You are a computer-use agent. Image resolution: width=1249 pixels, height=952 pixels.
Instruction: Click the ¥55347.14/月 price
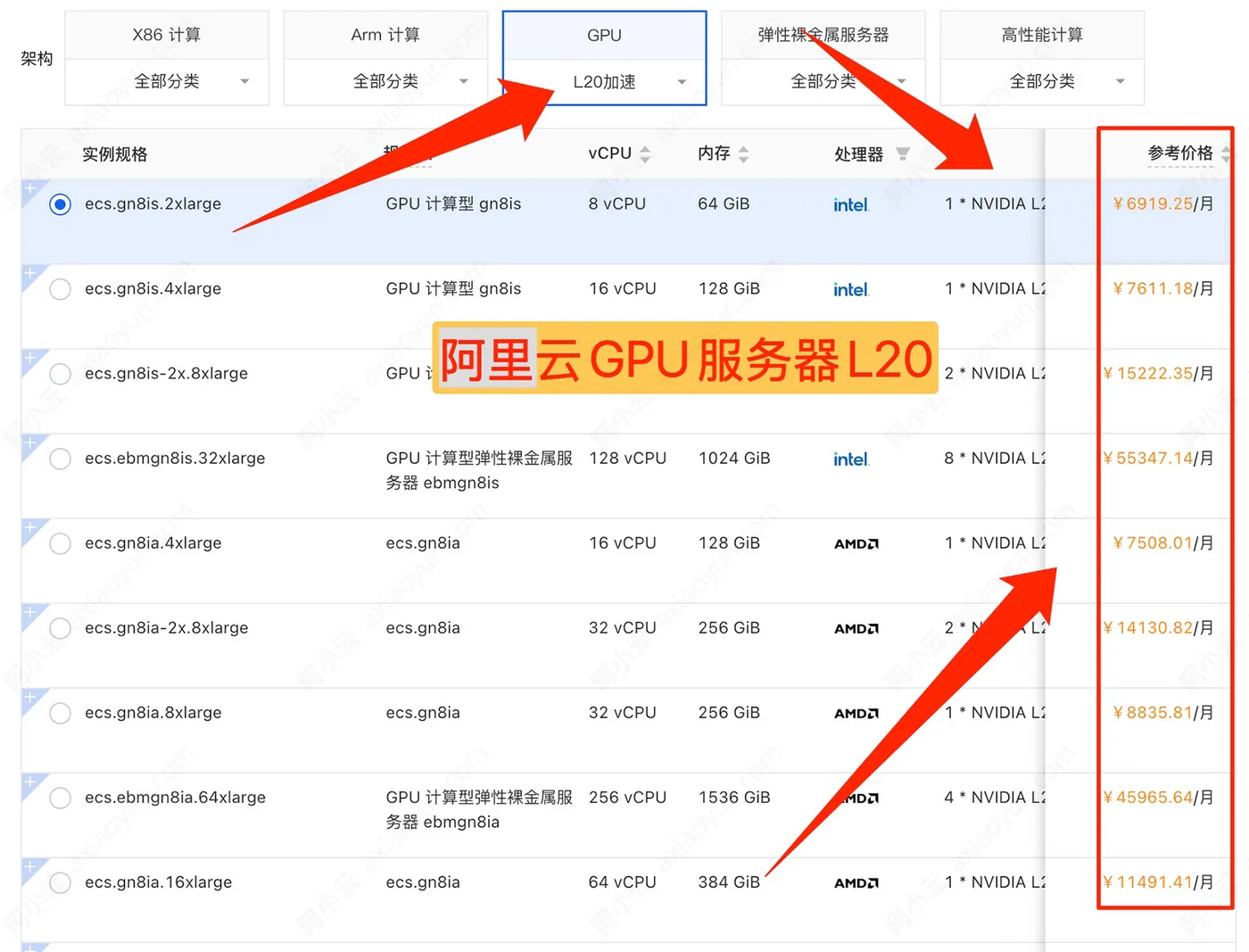click(x=1158, y=459)
